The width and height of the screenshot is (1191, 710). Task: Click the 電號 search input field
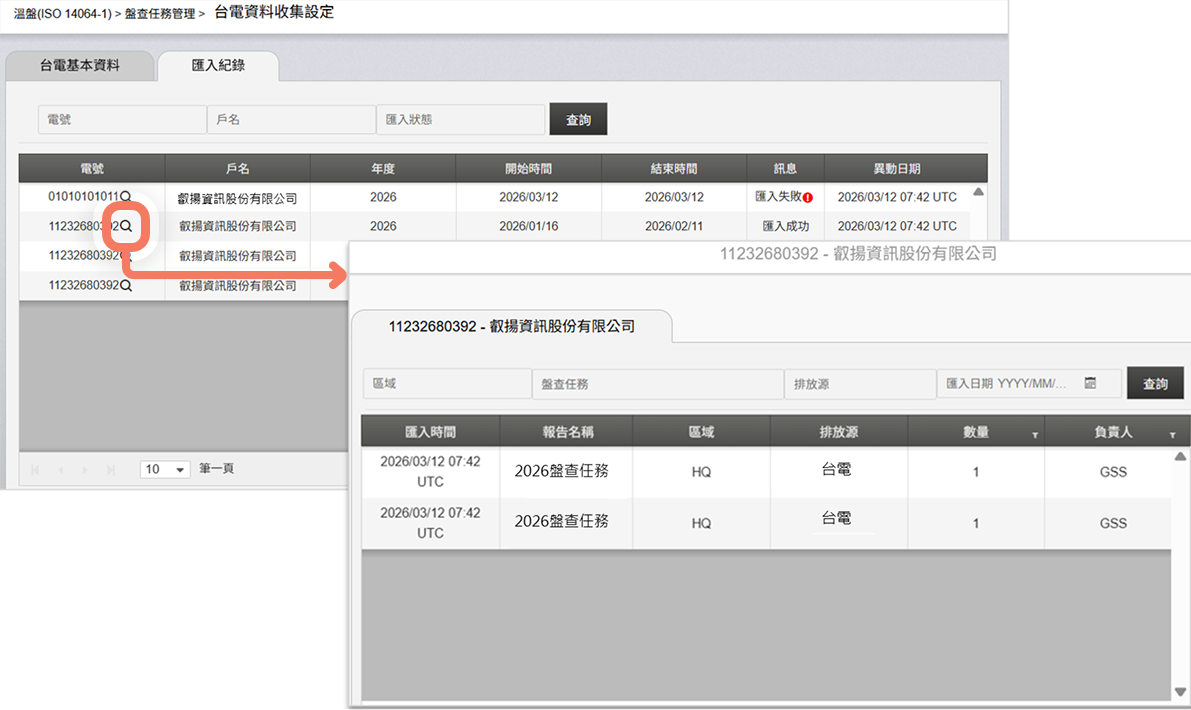(122, 120)
